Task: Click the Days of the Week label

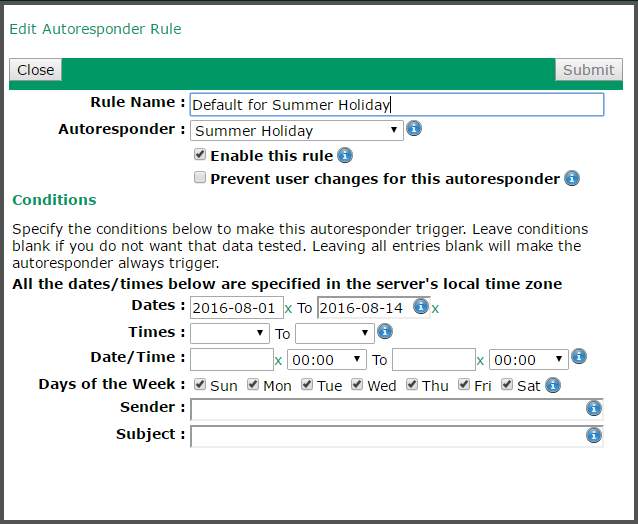Action: click(111, 384)
